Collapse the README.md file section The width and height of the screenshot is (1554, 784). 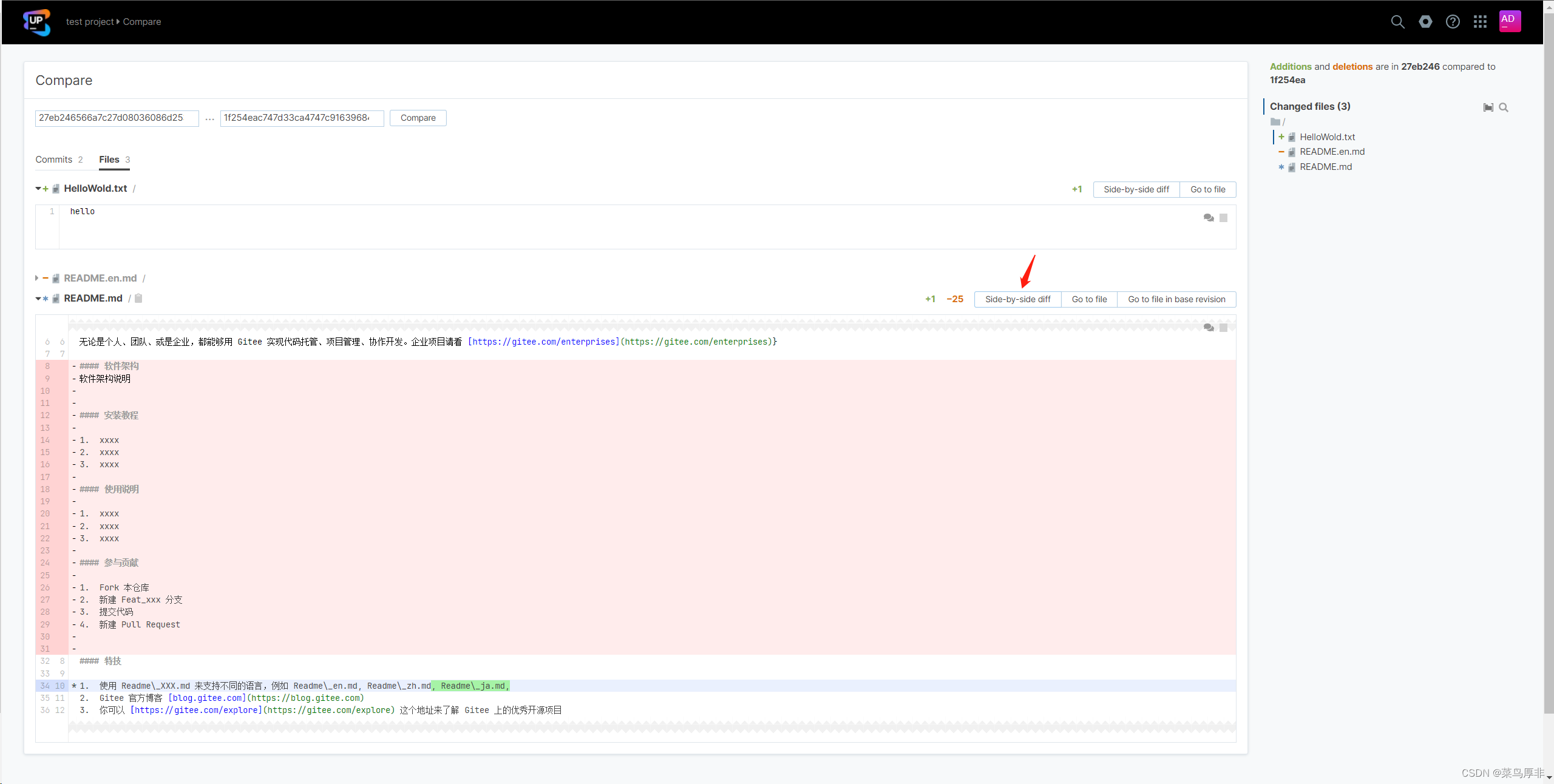point(38,299)
